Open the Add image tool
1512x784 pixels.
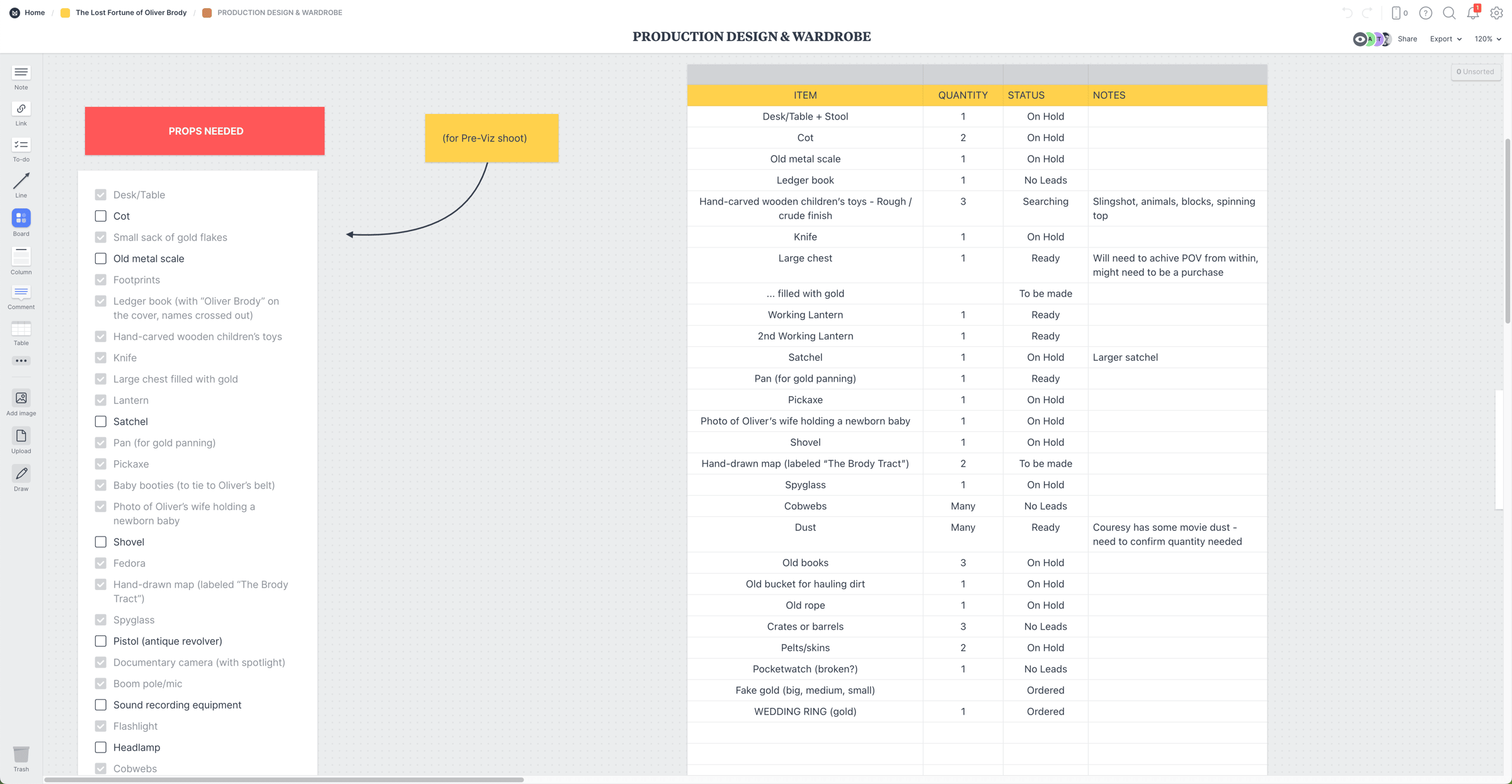[21, 398]
